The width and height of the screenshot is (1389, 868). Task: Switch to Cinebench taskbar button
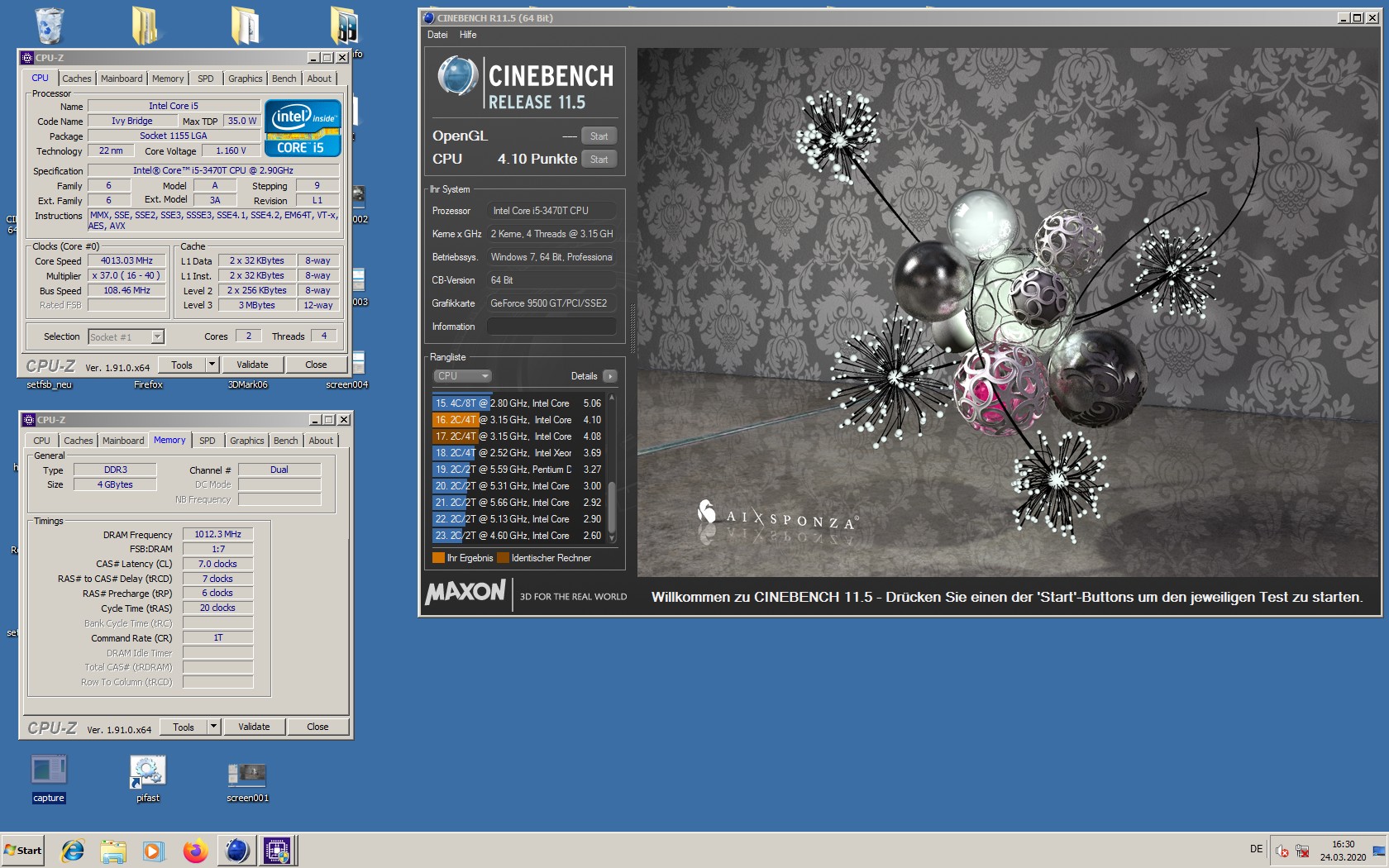click(237, 851)
